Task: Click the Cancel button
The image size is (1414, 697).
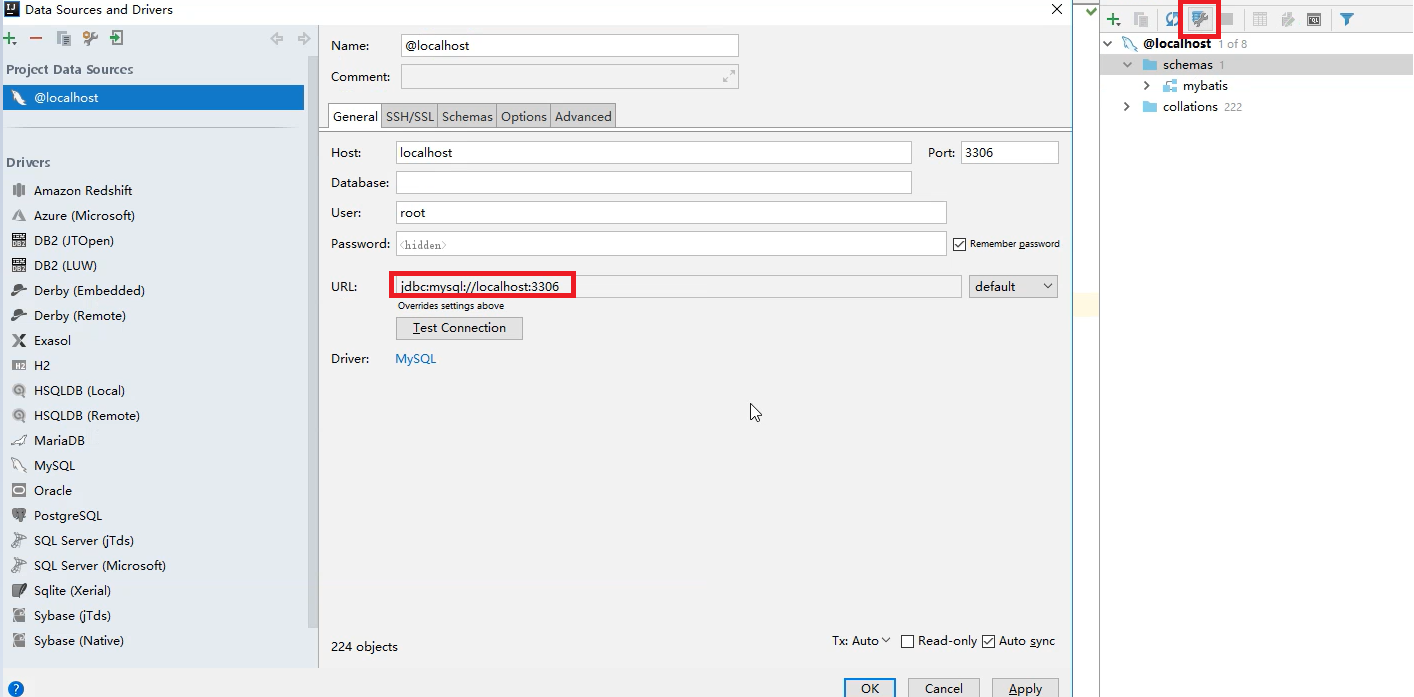Action: pos(944,688)
